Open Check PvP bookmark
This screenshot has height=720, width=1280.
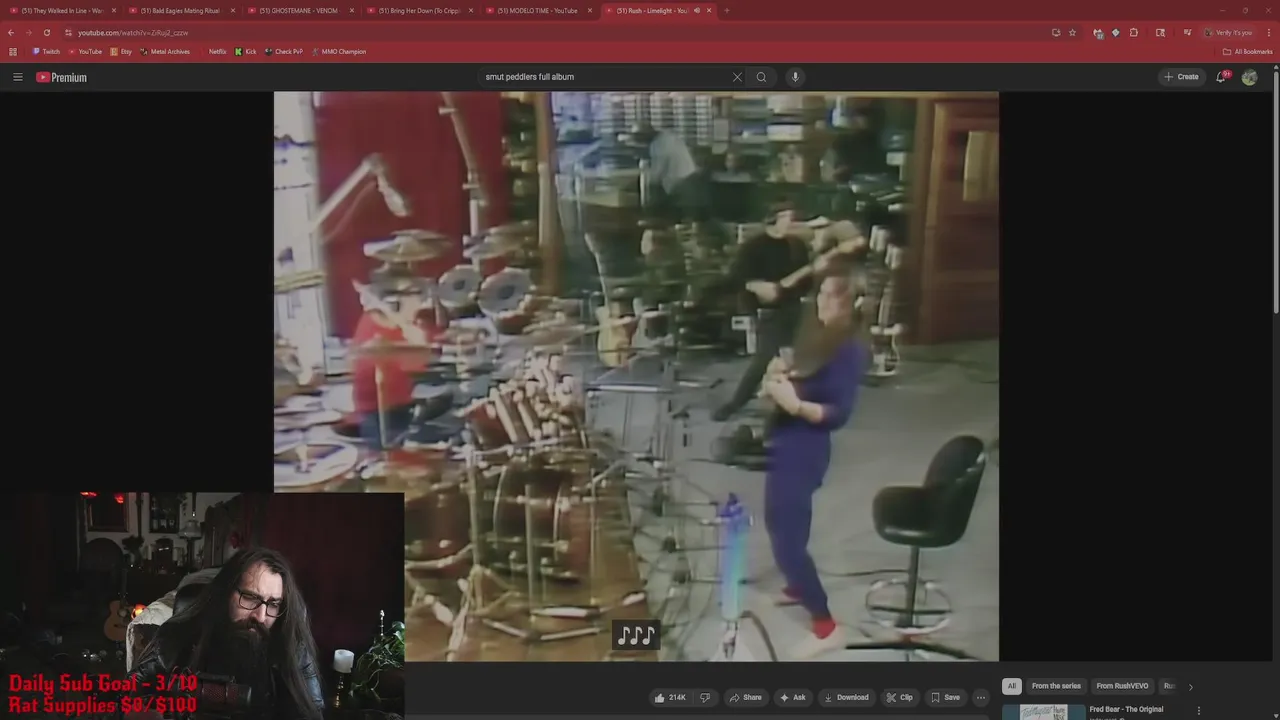pyautogui.click(x=284, y=51)
